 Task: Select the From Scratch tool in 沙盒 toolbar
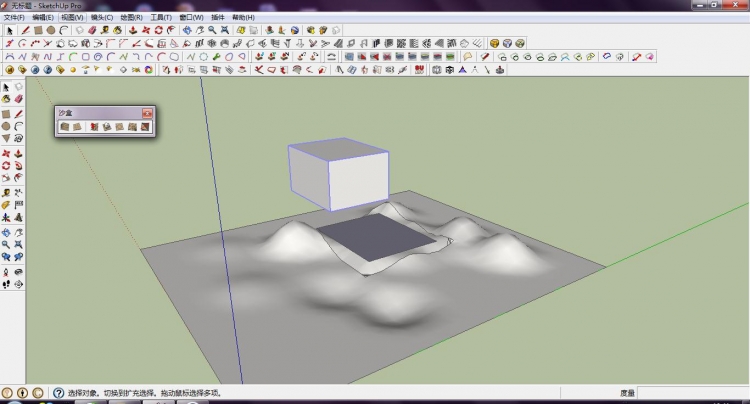click(77, 127)
